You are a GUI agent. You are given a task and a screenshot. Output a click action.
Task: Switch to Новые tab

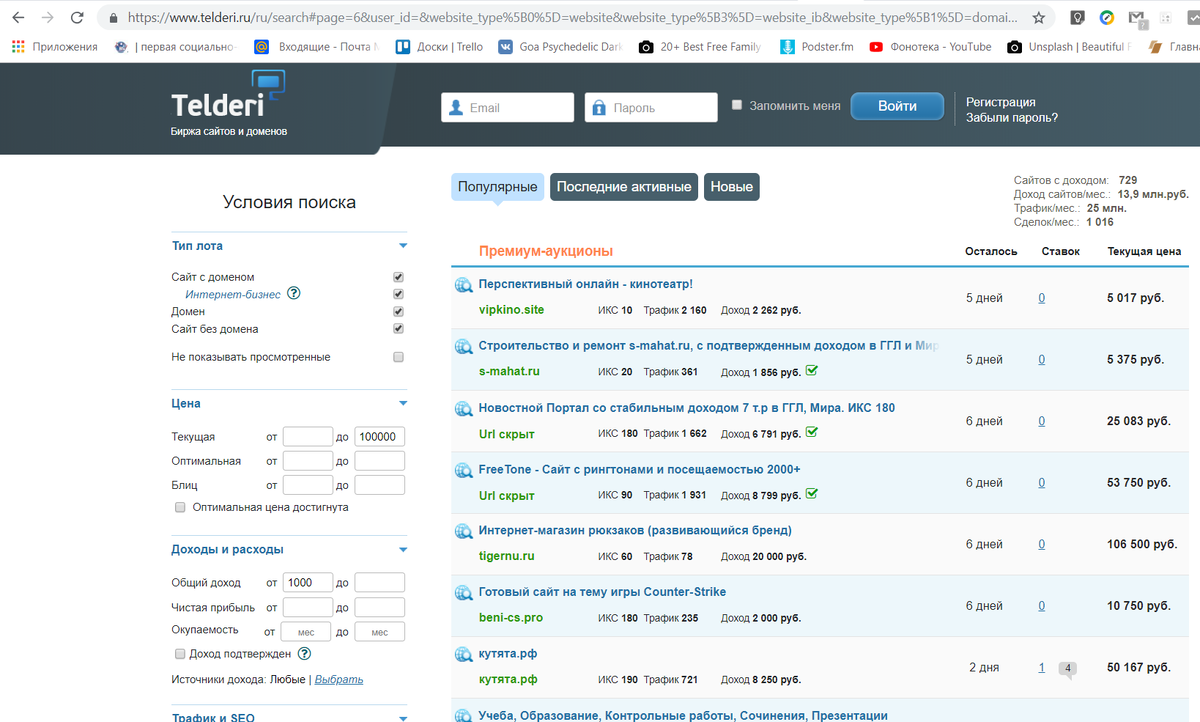click(x=731, y=187)
